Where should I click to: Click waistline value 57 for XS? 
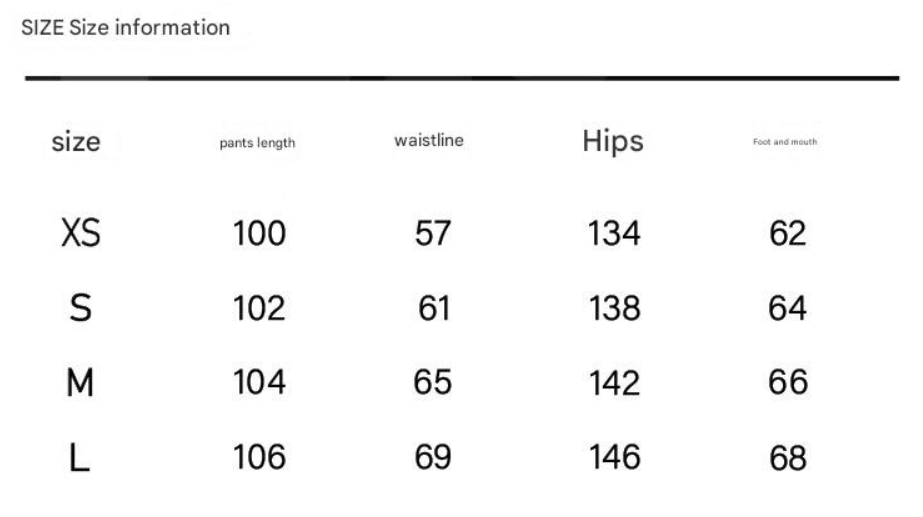[x=433, y=233]
